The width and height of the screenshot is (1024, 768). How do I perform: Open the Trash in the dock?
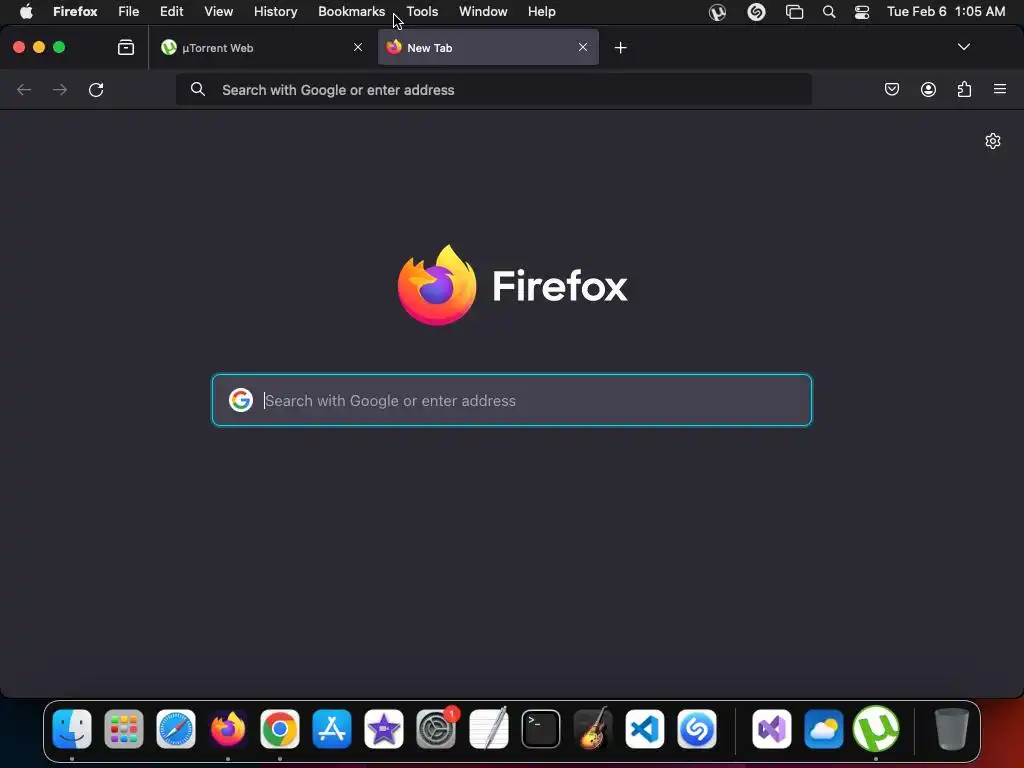pos(951,729)
